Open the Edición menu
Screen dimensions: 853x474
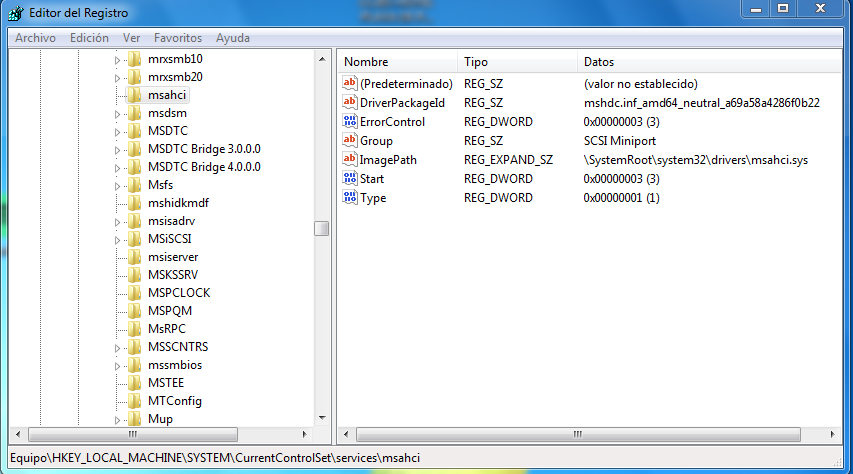(89, 38)
